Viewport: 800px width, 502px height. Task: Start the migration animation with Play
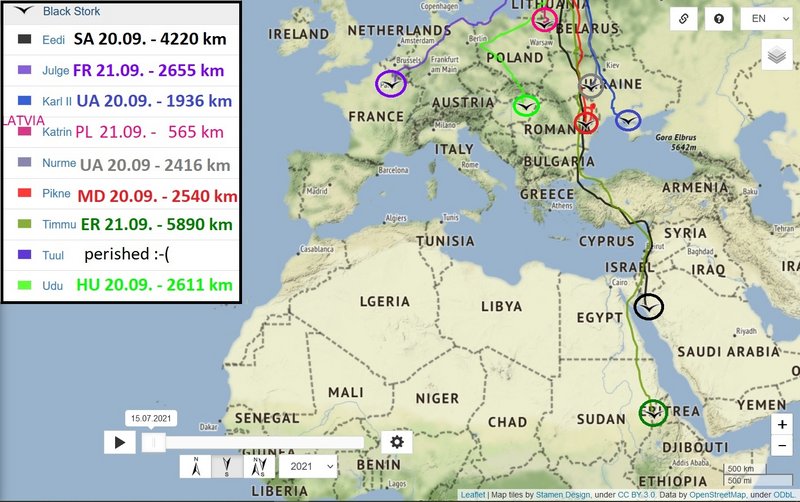point(119,442)
